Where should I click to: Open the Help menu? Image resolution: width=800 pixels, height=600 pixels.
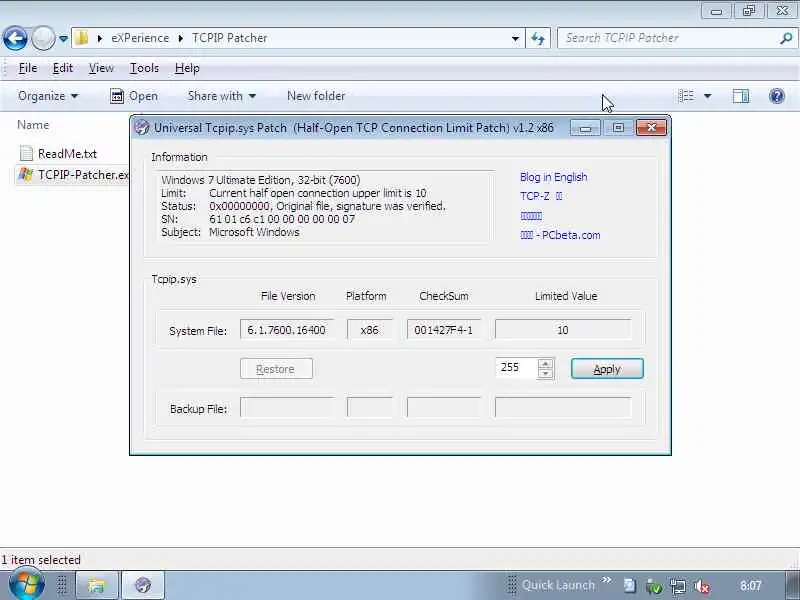tap(187, 68)
